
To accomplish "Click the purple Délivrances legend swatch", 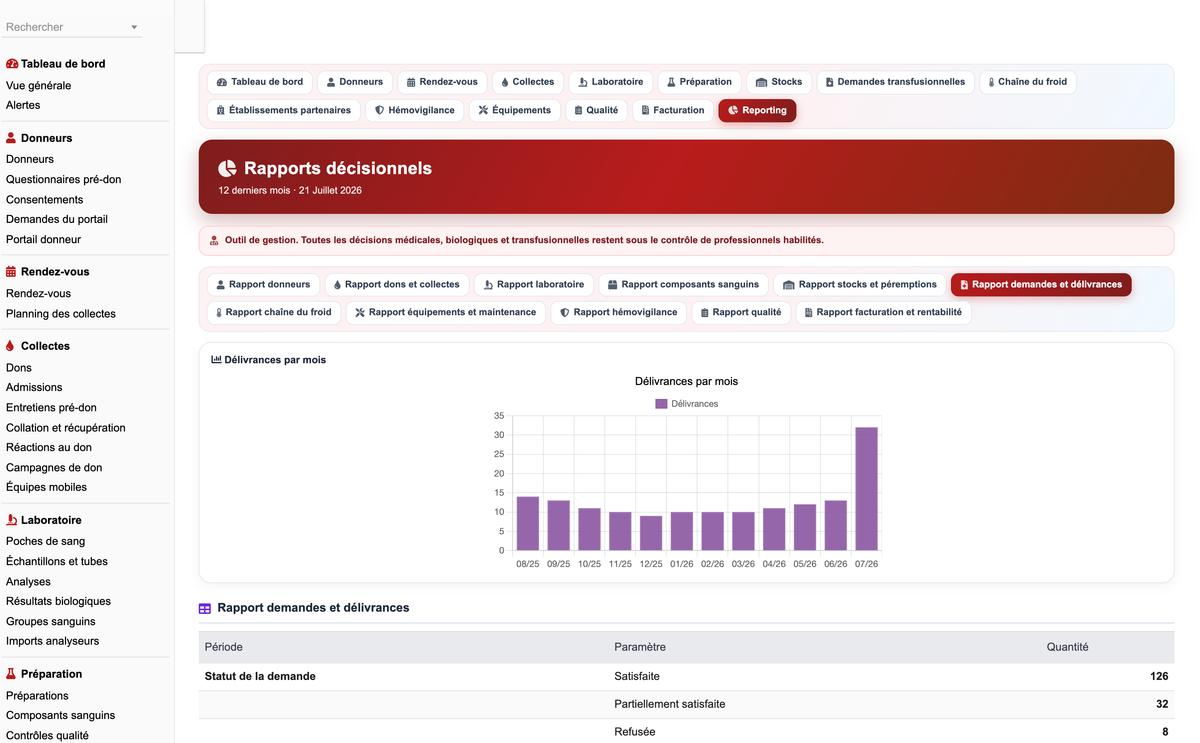I will (661, 404).
